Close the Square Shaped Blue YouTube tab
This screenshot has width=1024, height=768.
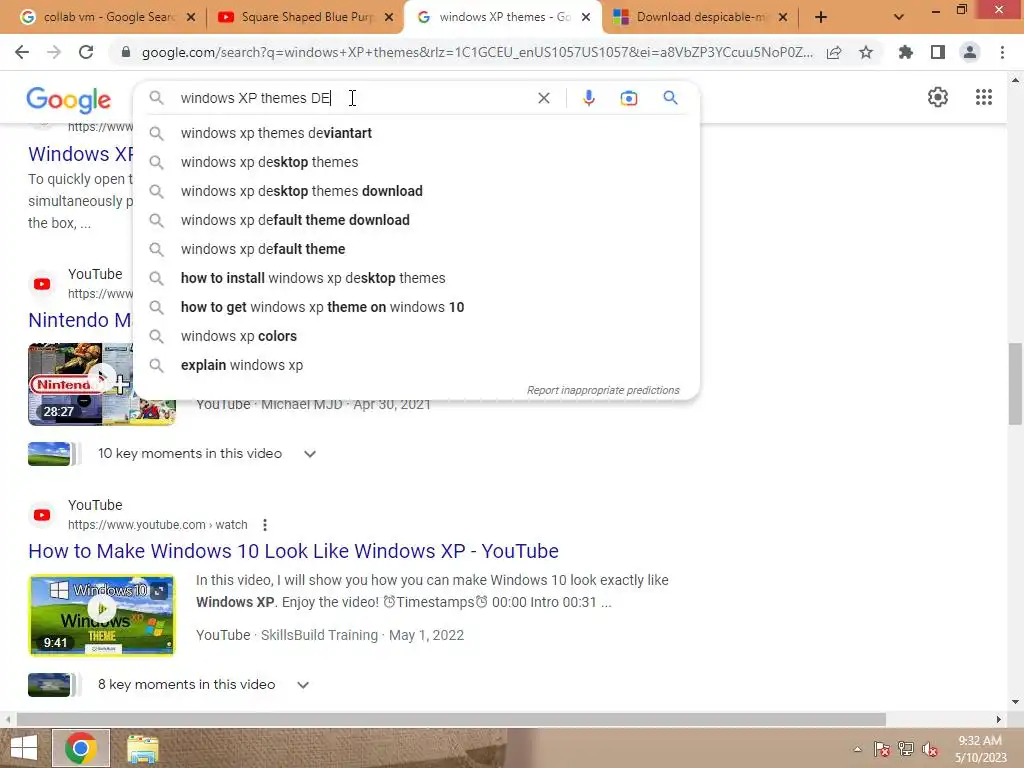click(x=389, y=18)
